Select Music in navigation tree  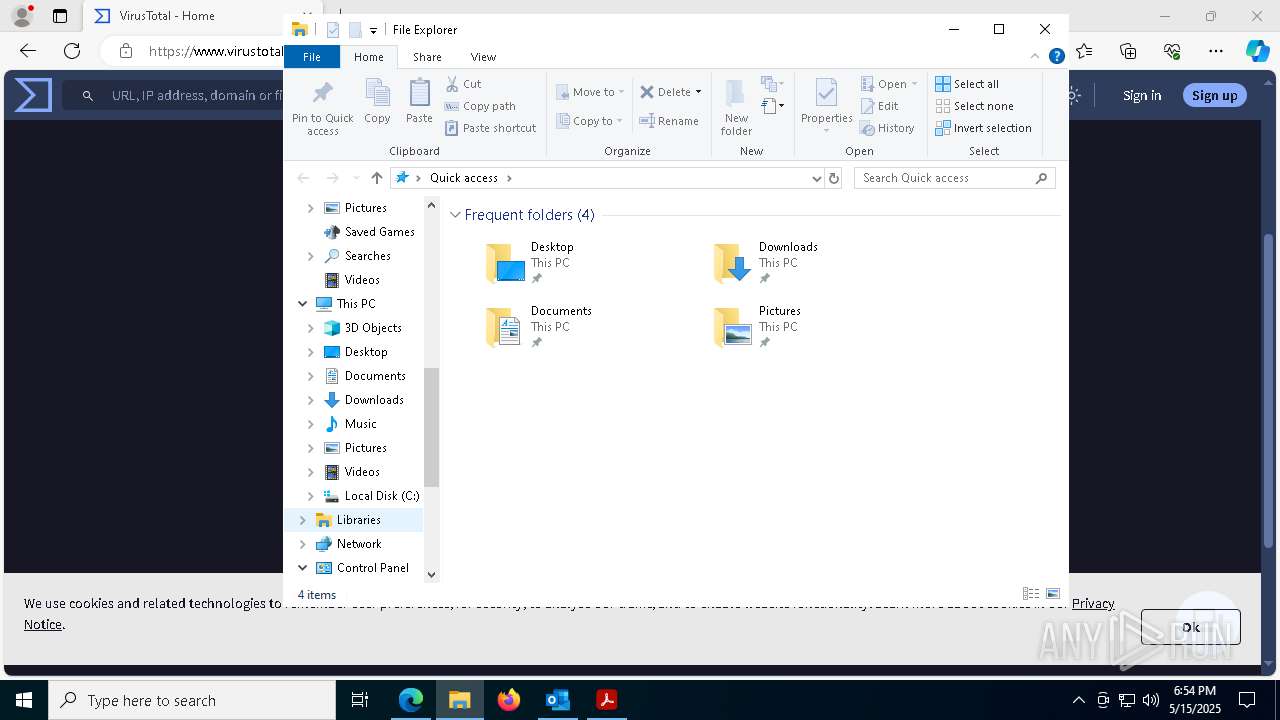[360, 424]
